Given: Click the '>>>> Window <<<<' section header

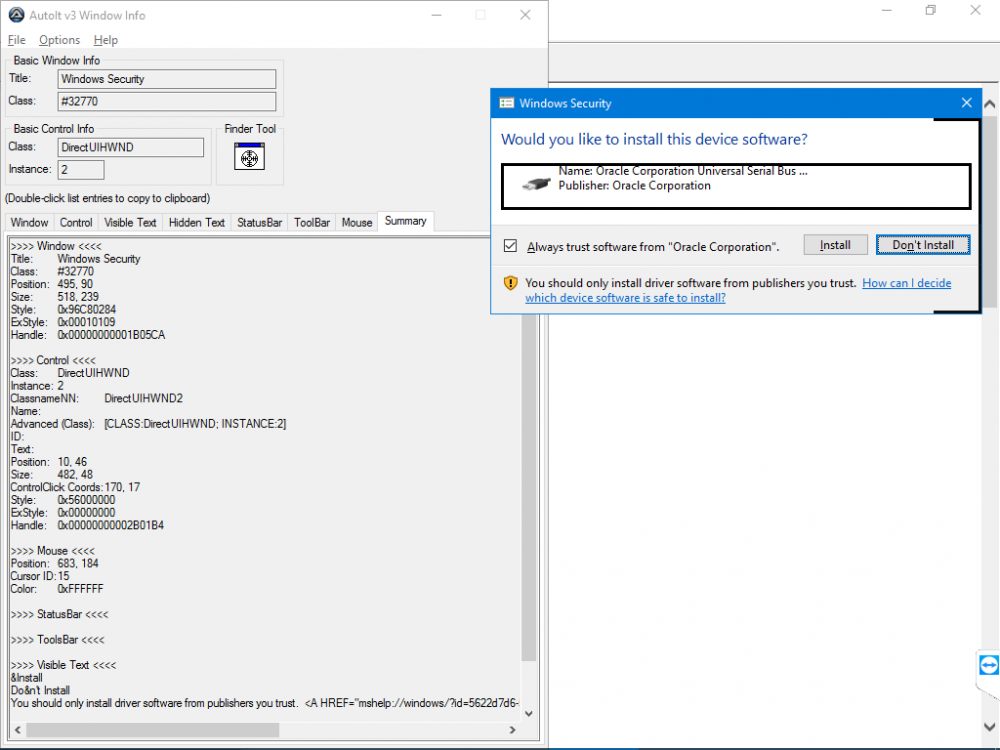Looking at the screenshot, I should click(x=56, y=246).
